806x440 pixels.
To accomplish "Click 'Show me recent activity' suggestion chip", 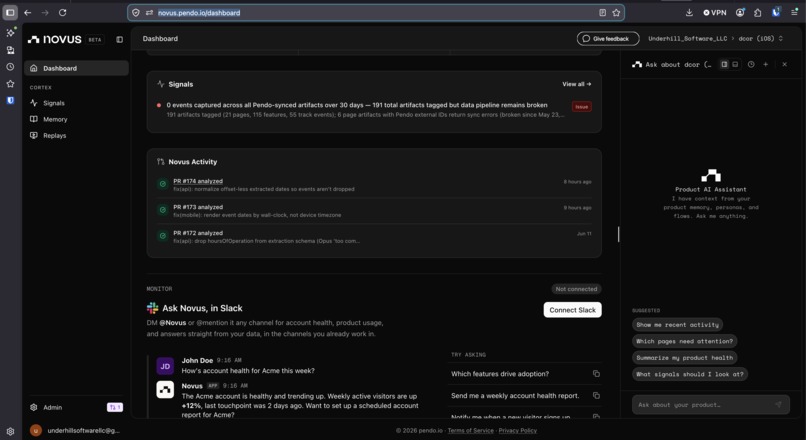I will tap(677, 325).
